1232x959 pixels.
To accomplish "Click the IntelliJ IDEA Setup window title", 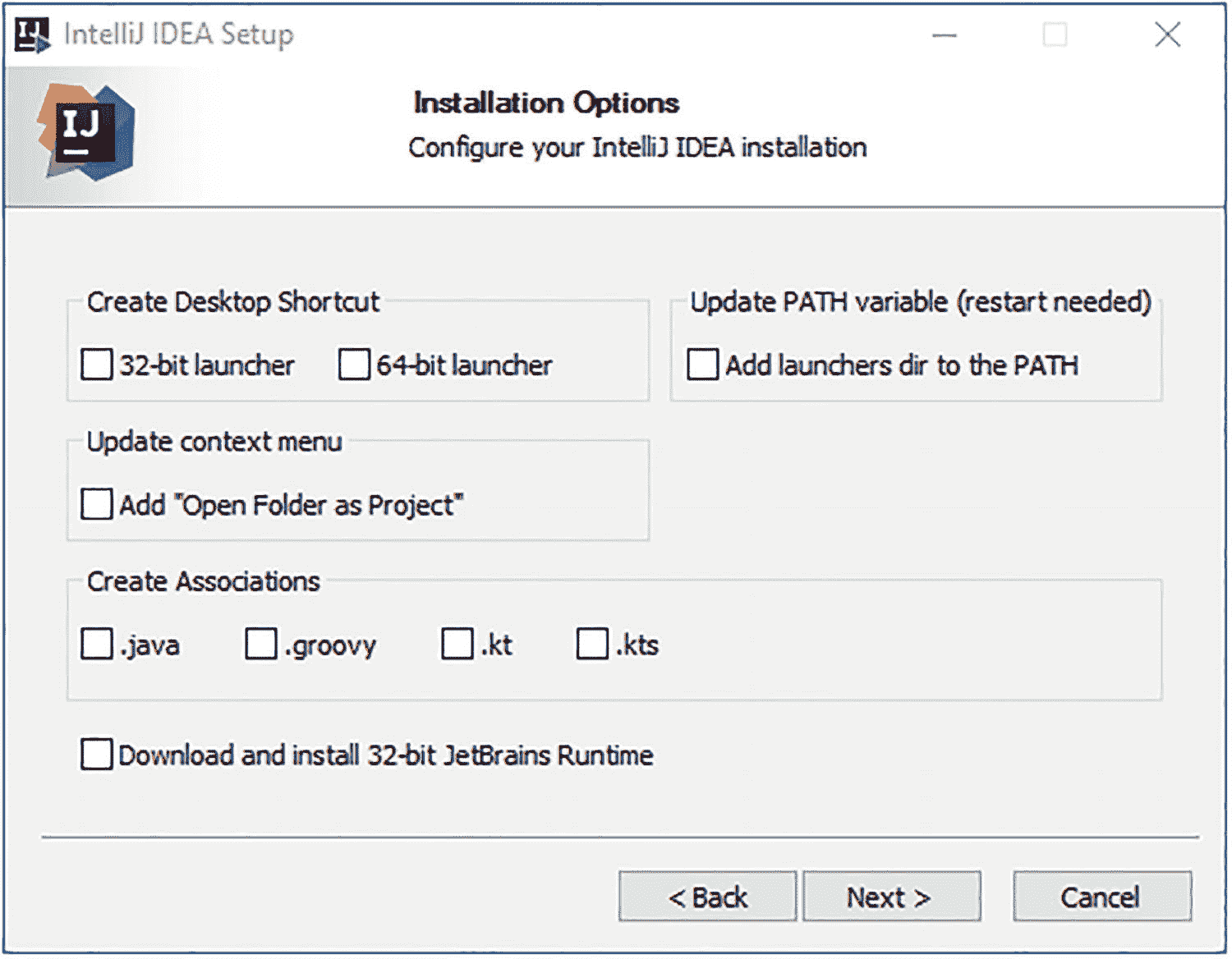I will [178, 34].
